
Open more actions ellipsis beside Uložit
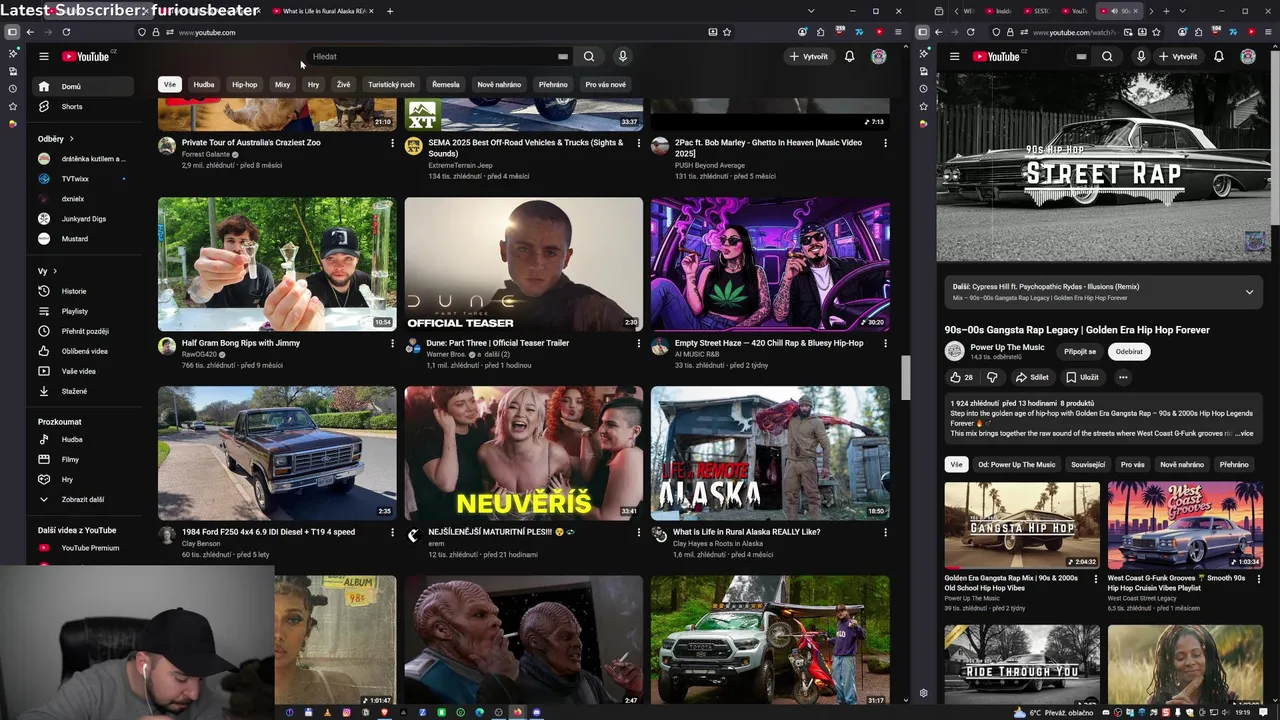click(1123, 377)
